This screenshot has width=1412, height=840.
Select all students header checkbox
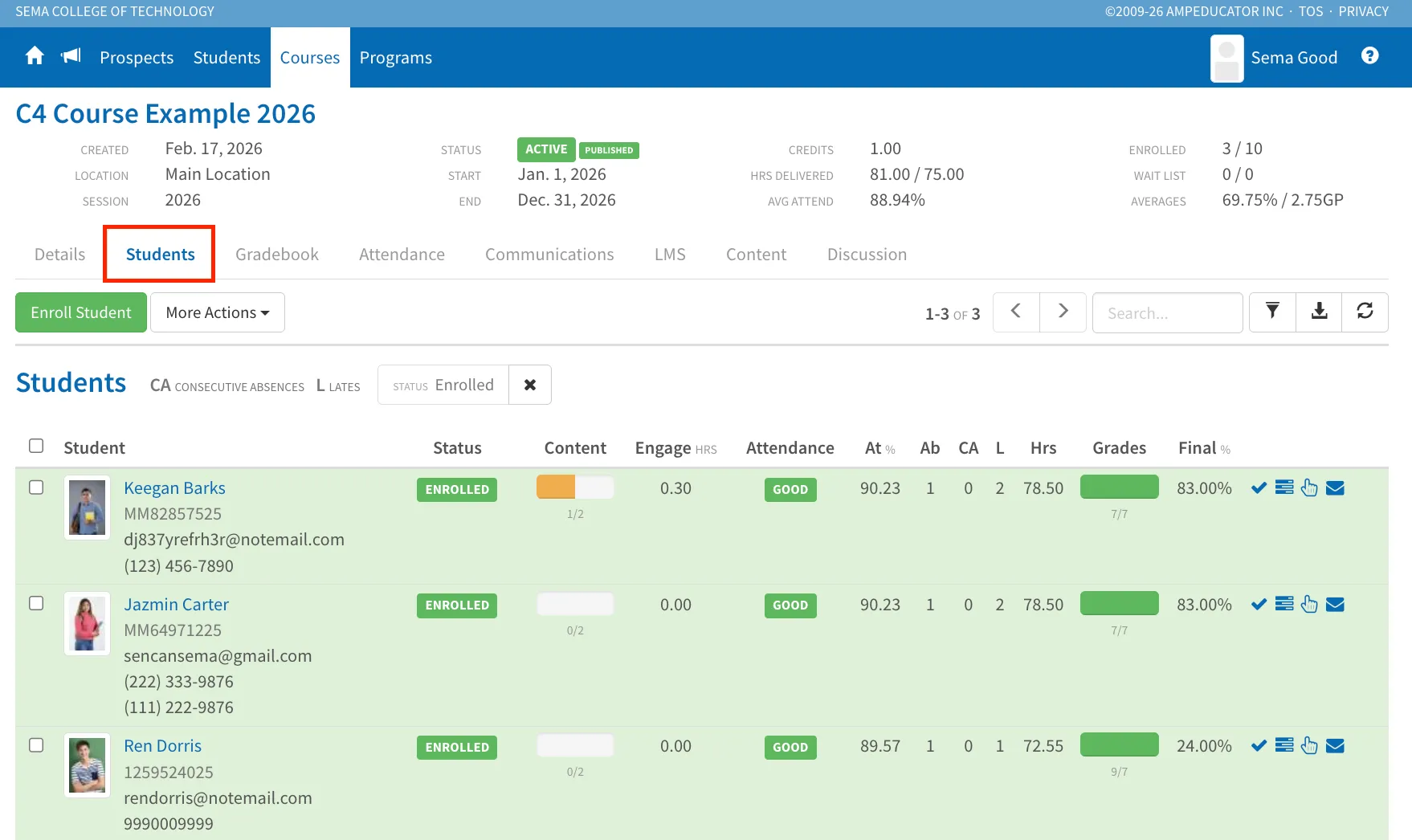36,446
